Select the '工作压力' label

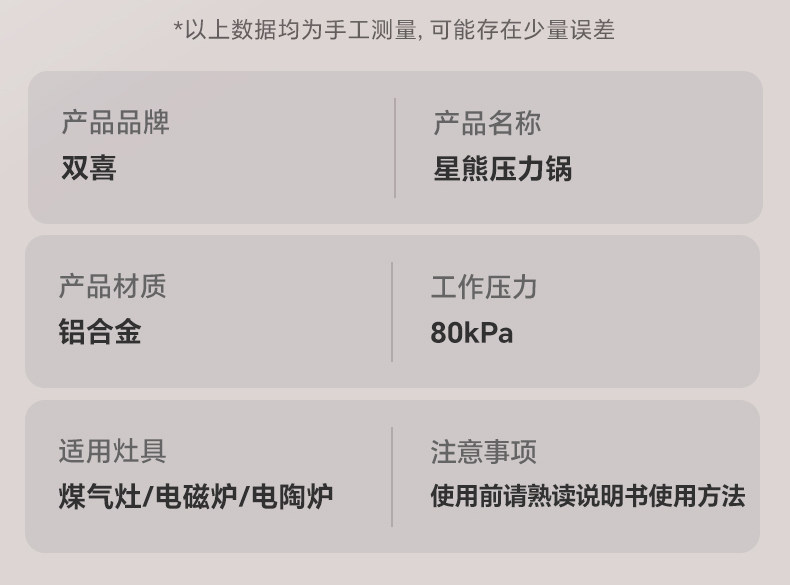tap(484, 287)
